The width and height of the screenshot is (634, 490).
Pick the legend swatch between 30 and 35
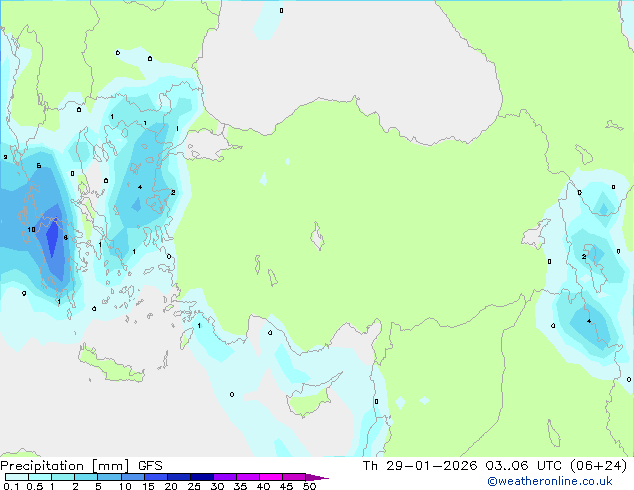(225, 477)
